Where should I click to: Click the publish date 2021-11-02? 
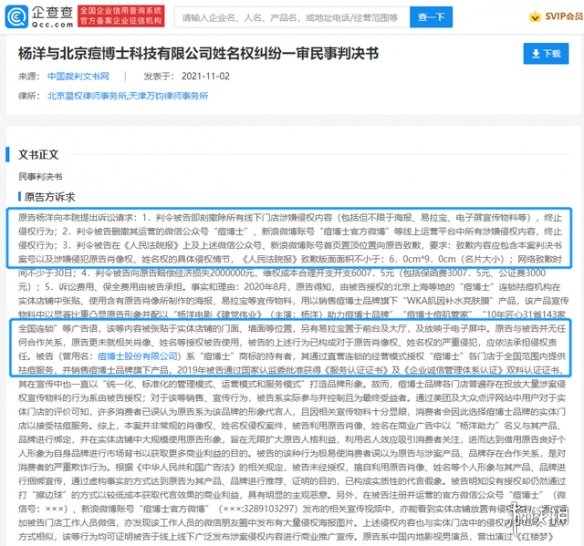(205, 76)
